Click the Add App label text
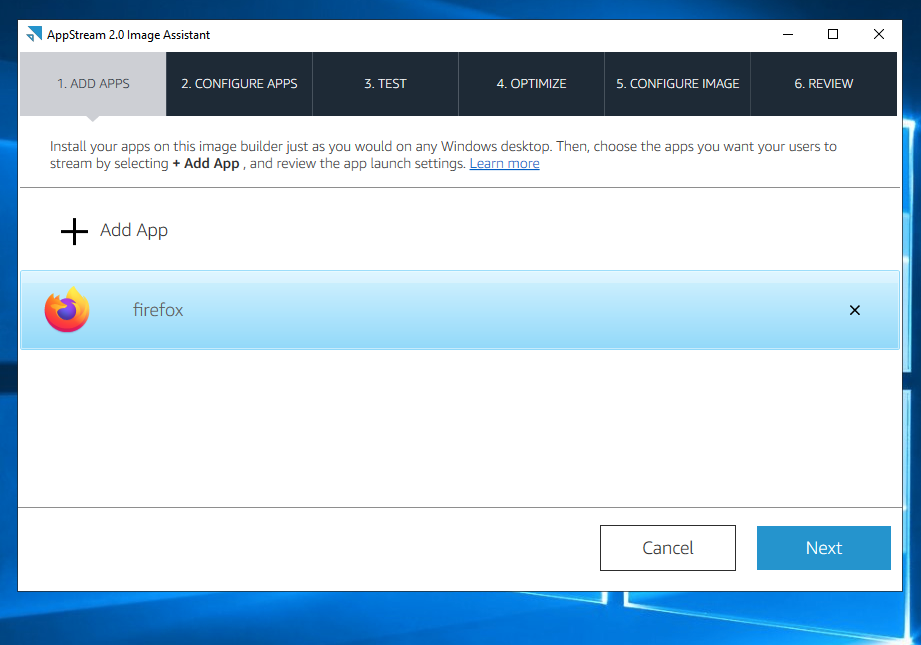Viewport: 921px width, 645px height. [x=134, y=230]
